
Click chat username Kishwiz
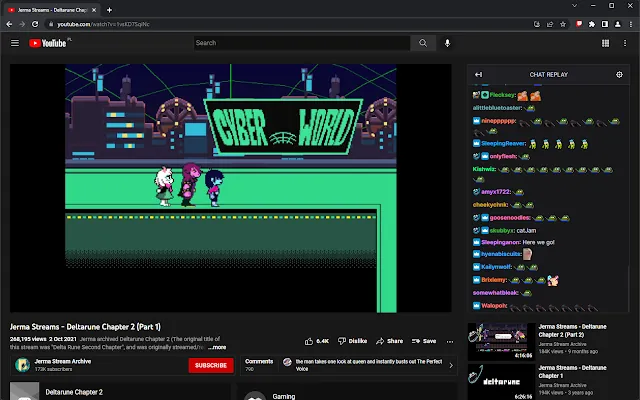pos(484,169)
